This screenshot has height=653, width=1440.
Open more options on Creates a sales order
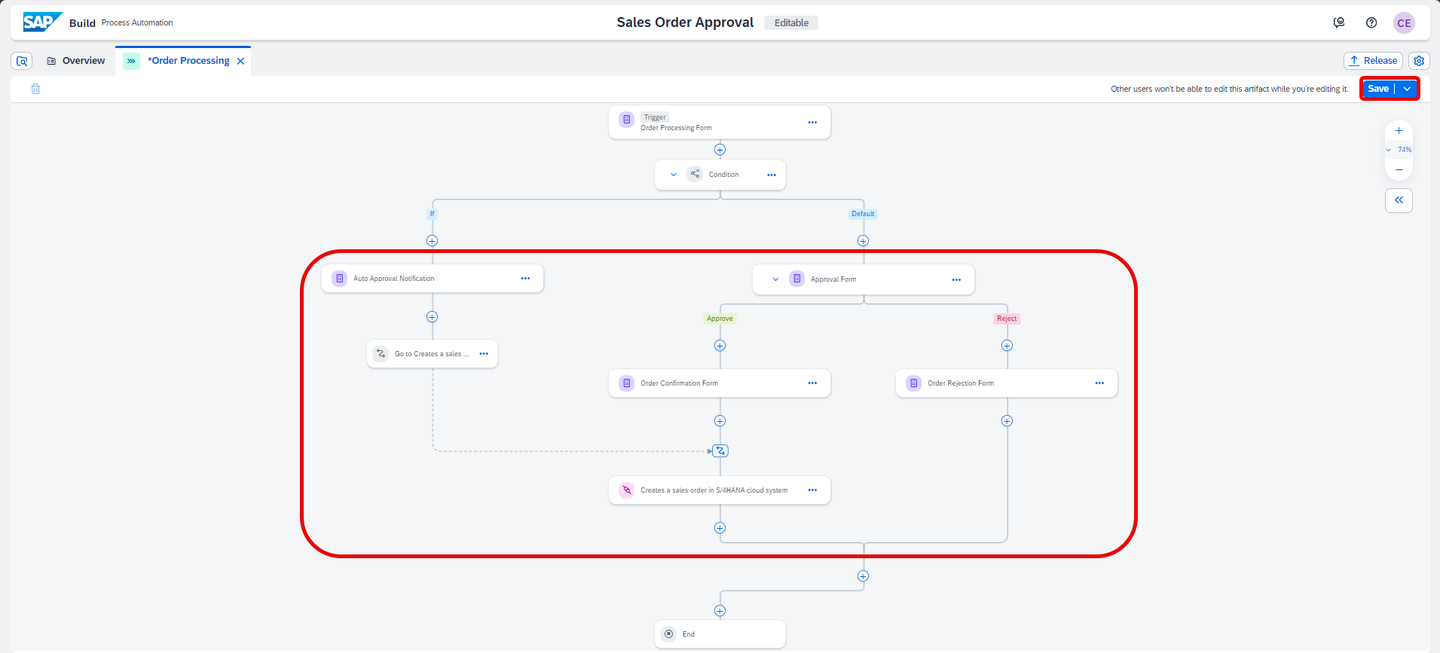click(x=812, y=490)
